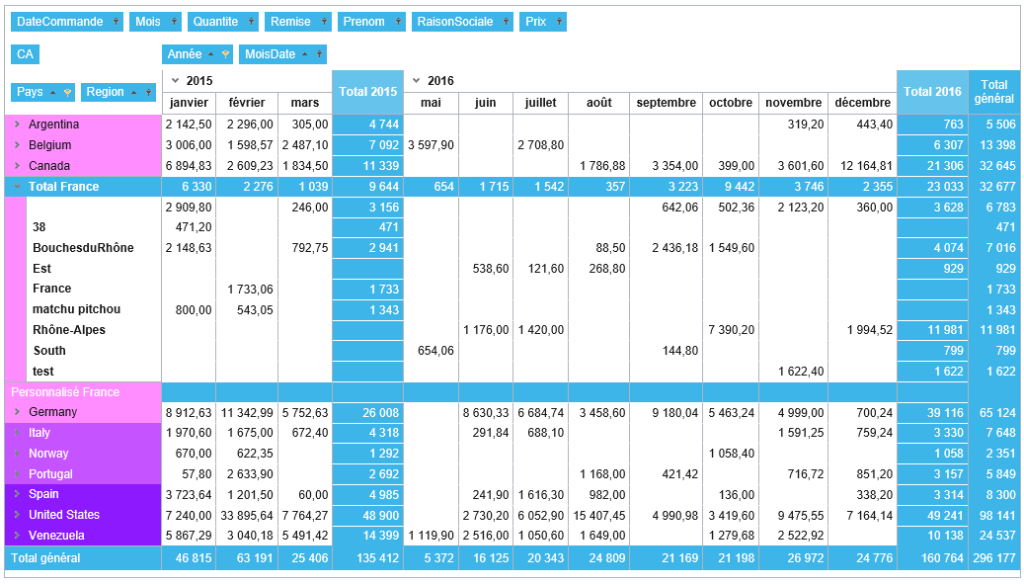Expand the Spain row
Screen dimensions: 1024x586
[x=17, y=494]
